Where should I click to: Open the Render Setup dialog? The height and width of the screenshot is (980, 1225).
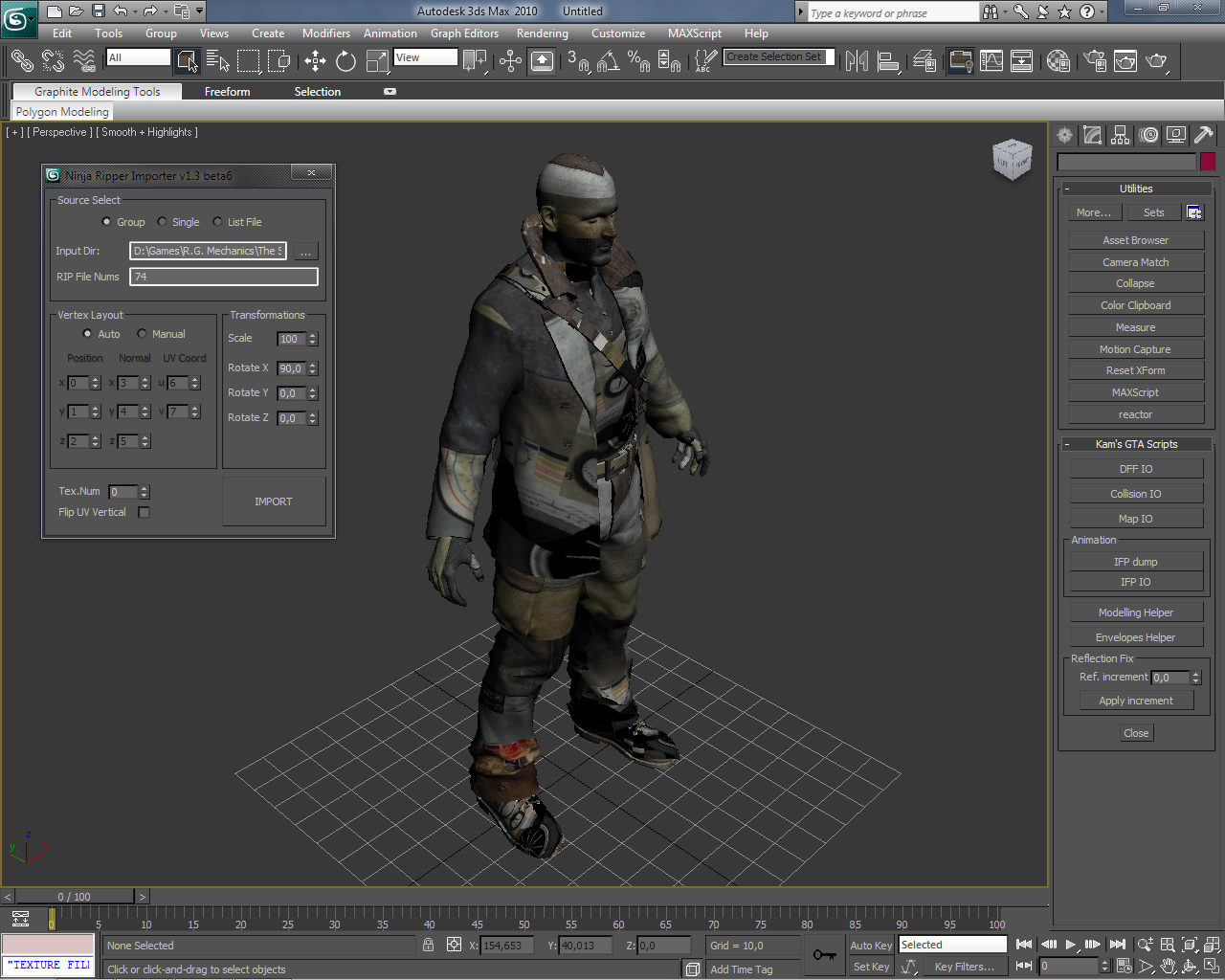pyautogui.click(x=1095, y=61)
